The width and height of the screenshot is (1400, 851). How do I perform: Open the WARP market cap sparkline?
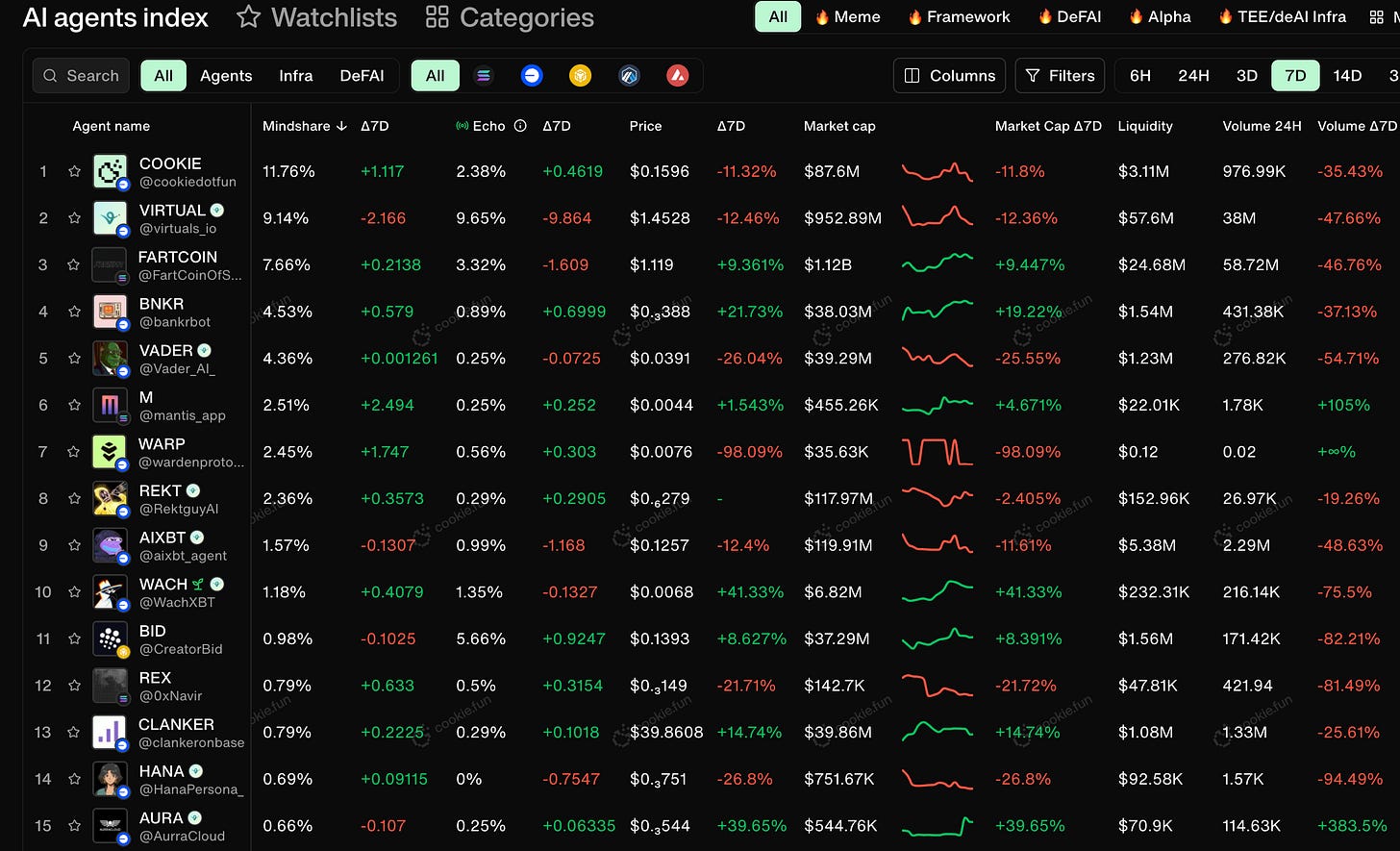click(937, 452)
